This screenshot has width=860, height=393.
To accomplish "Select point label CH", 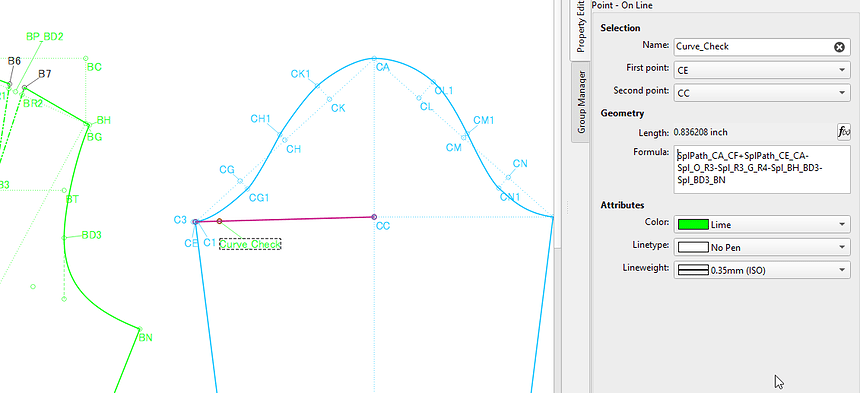I will tap(293, 149).
